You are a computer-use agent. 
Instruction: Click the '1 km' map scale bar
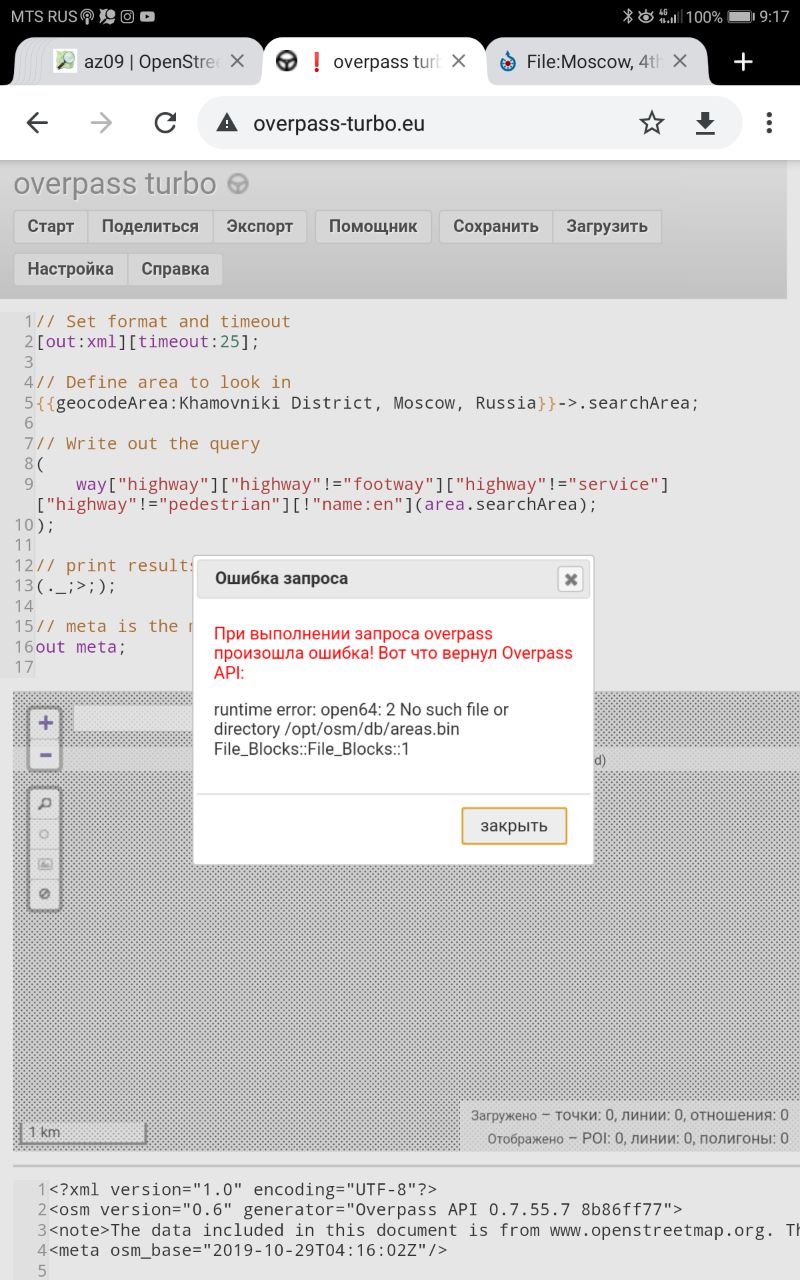pyautogui.click(x=84, y=1133)
